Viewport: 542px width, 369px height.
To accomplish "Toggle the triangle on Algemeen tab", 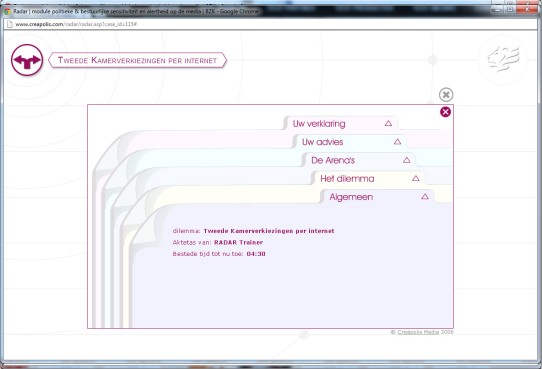I will coord(425,197).
